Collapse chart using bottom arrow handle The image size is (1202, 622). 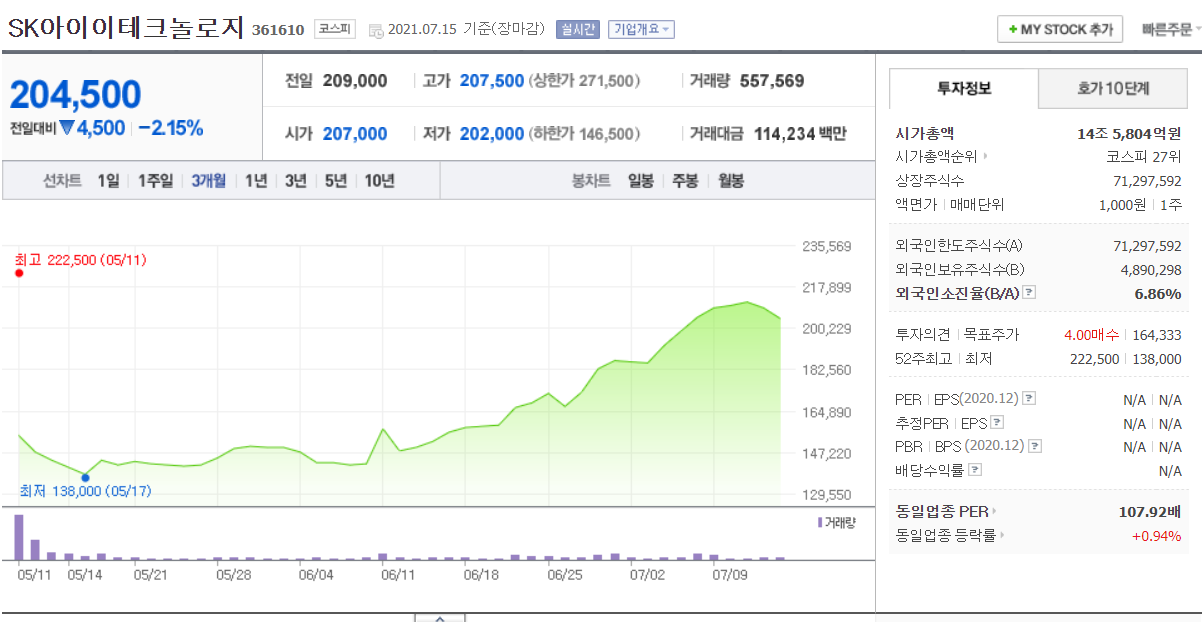(x=440, y=617)
